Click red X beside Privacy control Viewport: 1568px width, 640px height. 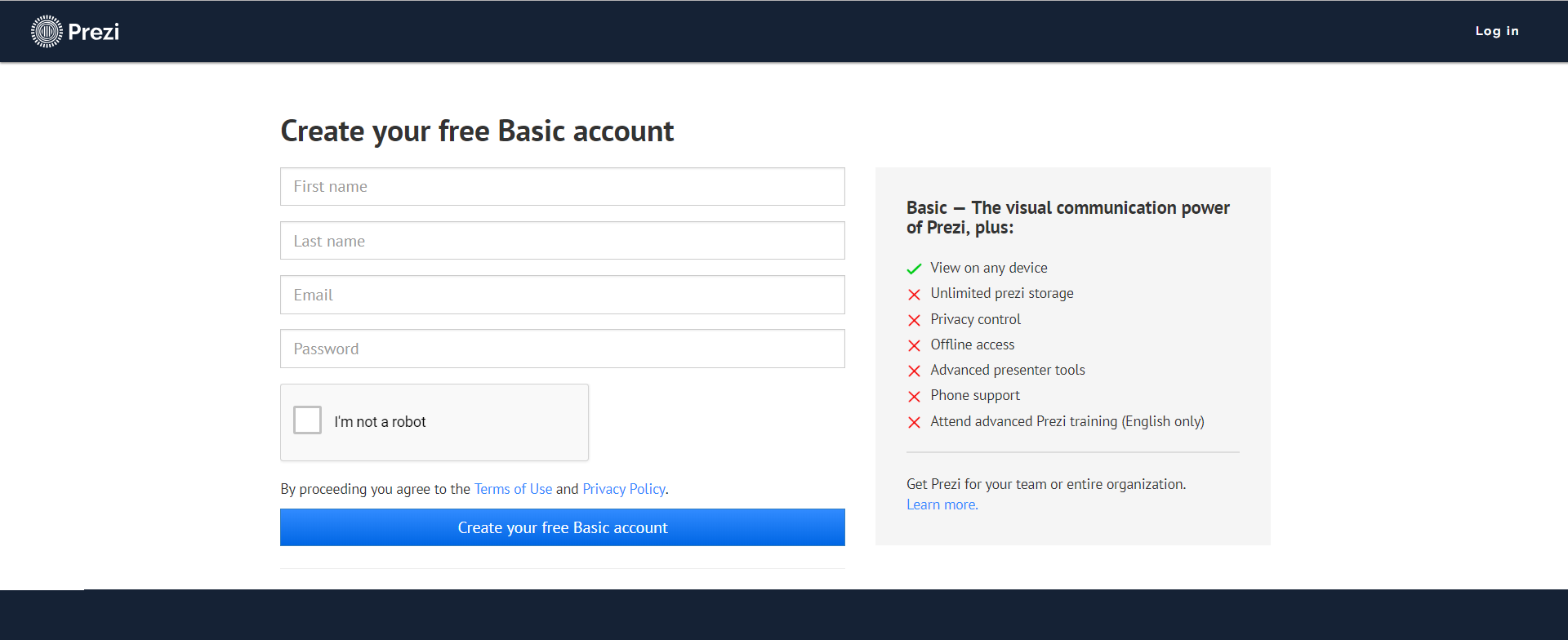914,320
